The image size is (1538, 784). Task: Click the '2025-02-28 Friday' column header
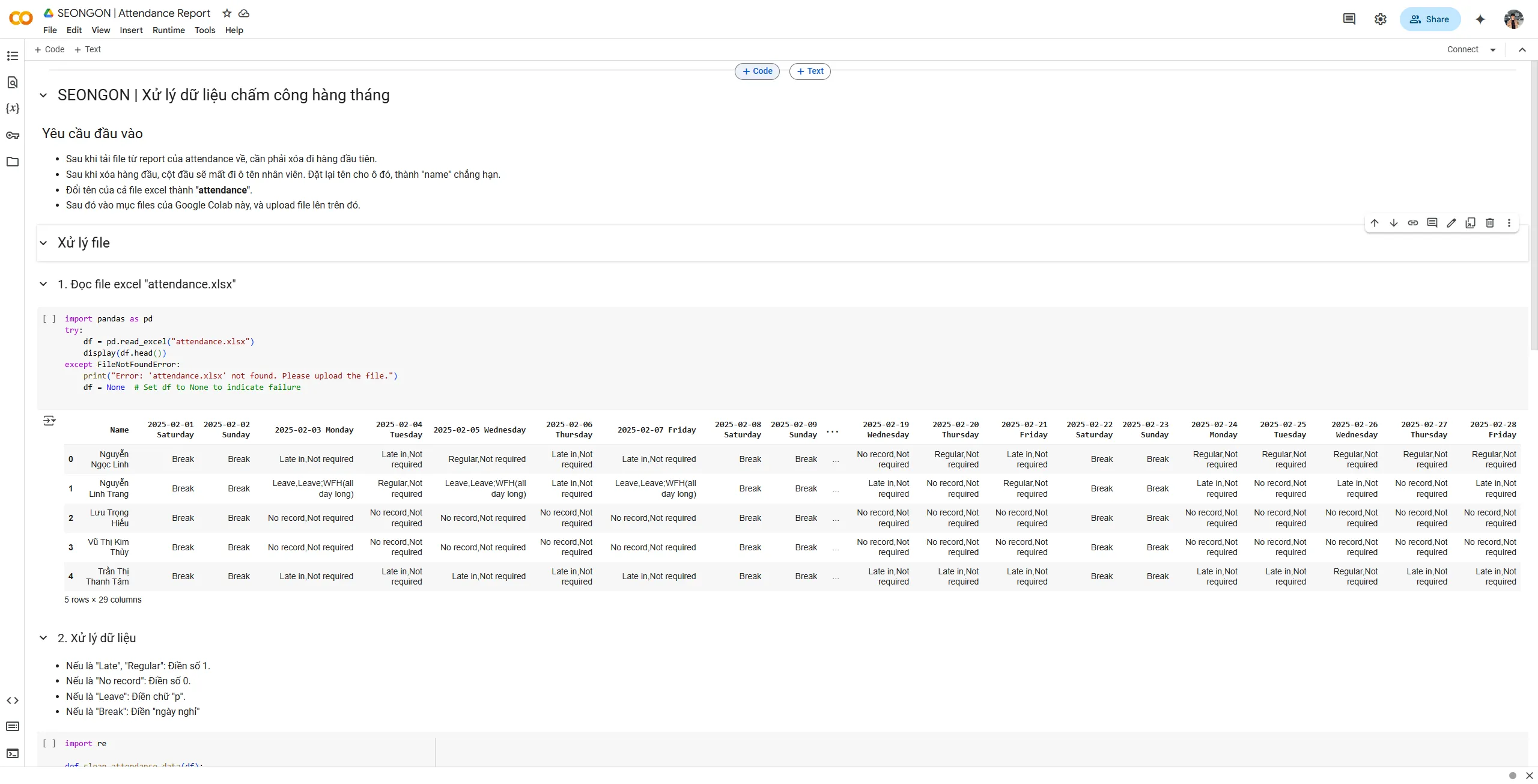[1493, 430]
